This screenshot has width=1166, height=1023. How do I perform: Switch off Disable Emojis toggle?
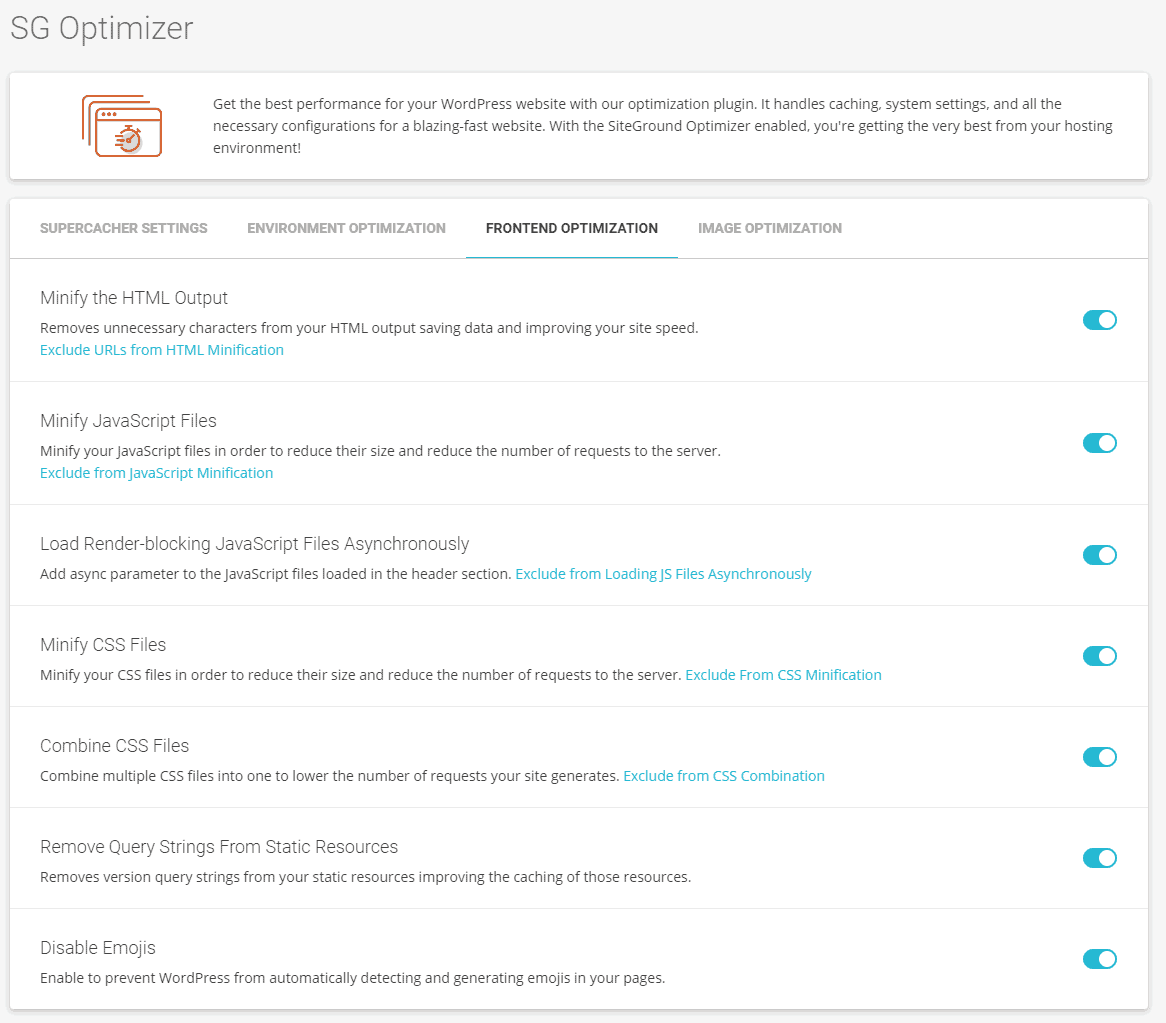click(1099, 959)
